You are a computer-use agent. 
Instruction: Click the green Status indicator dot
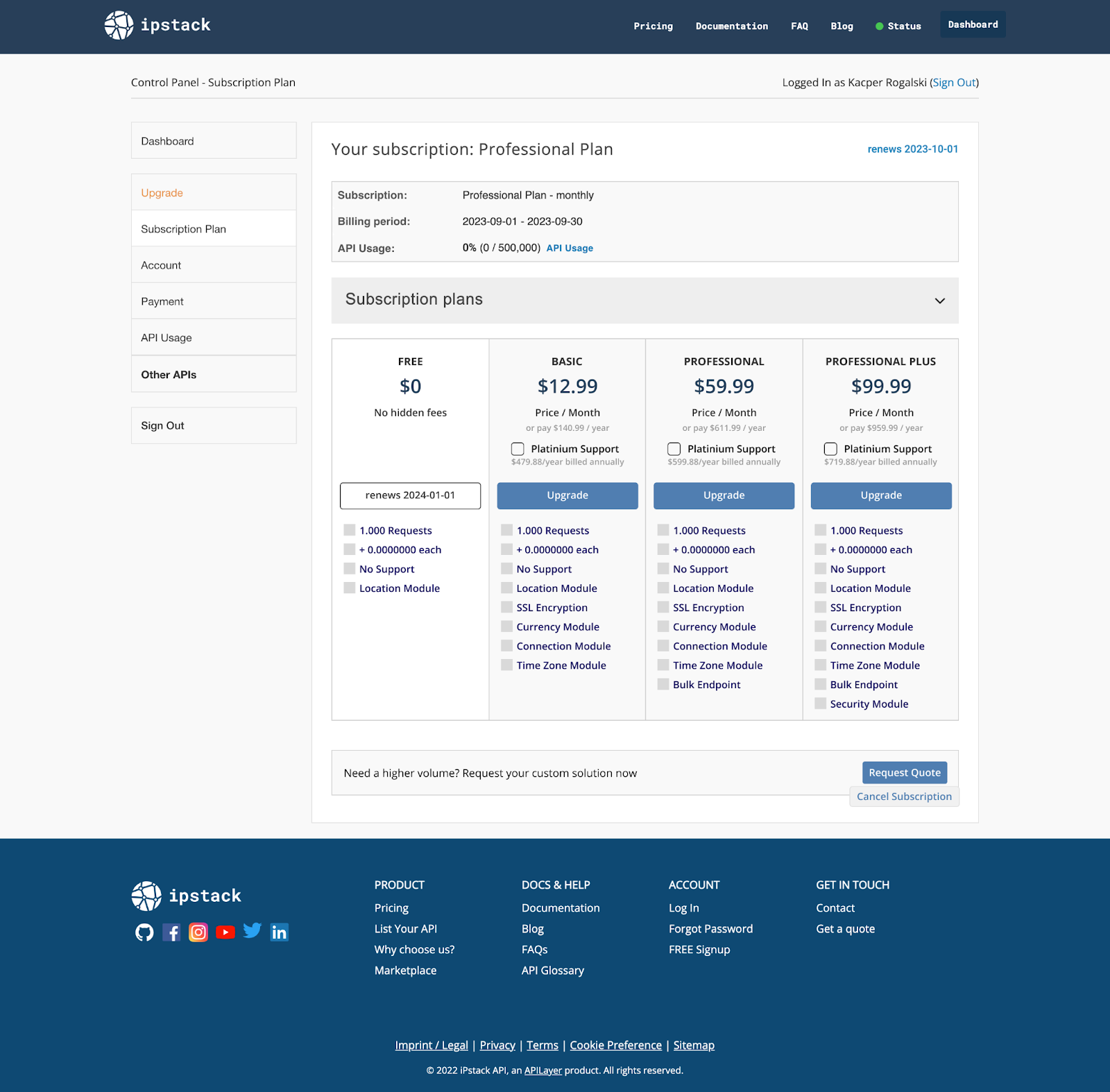pos(878,26)
